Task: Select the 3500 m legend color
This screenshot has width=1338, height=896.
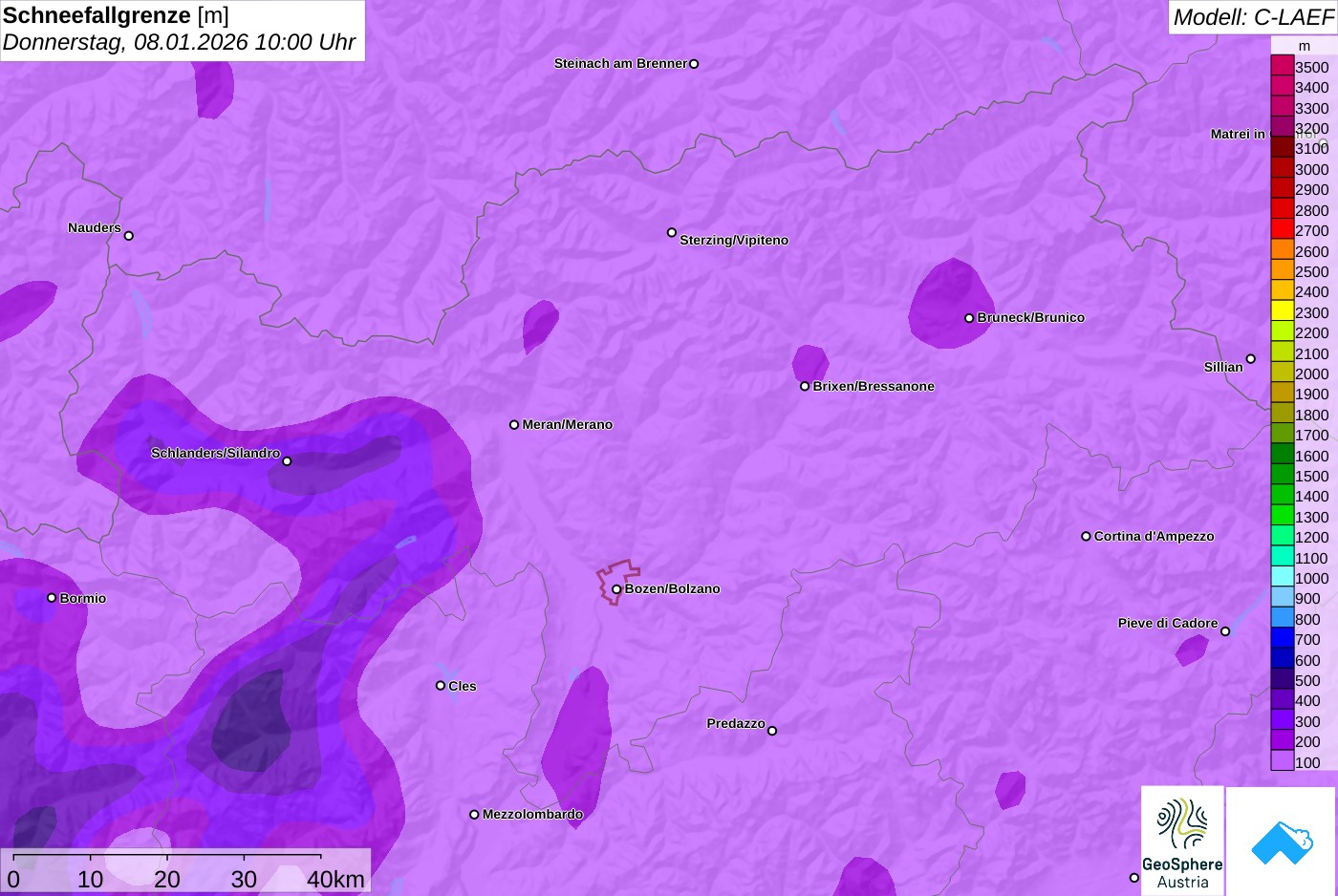Action: (x=1282, y=66)
